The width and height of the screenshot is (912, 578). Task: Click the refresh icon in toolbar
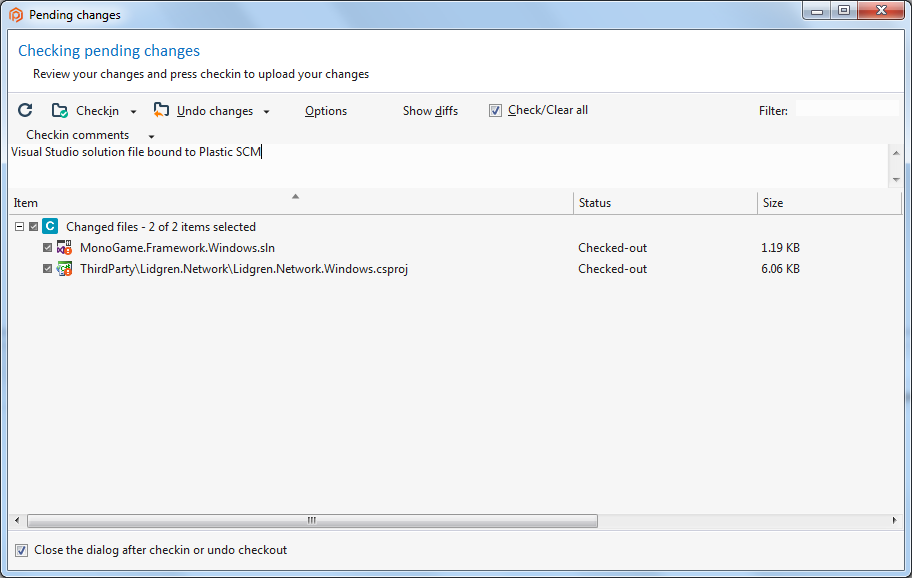25,110
